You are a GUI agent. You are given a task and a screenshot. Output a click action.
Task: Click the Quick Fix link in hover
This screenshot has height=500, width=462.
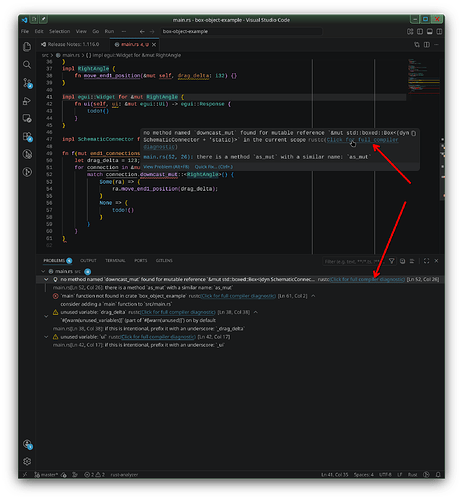point(214,167)
